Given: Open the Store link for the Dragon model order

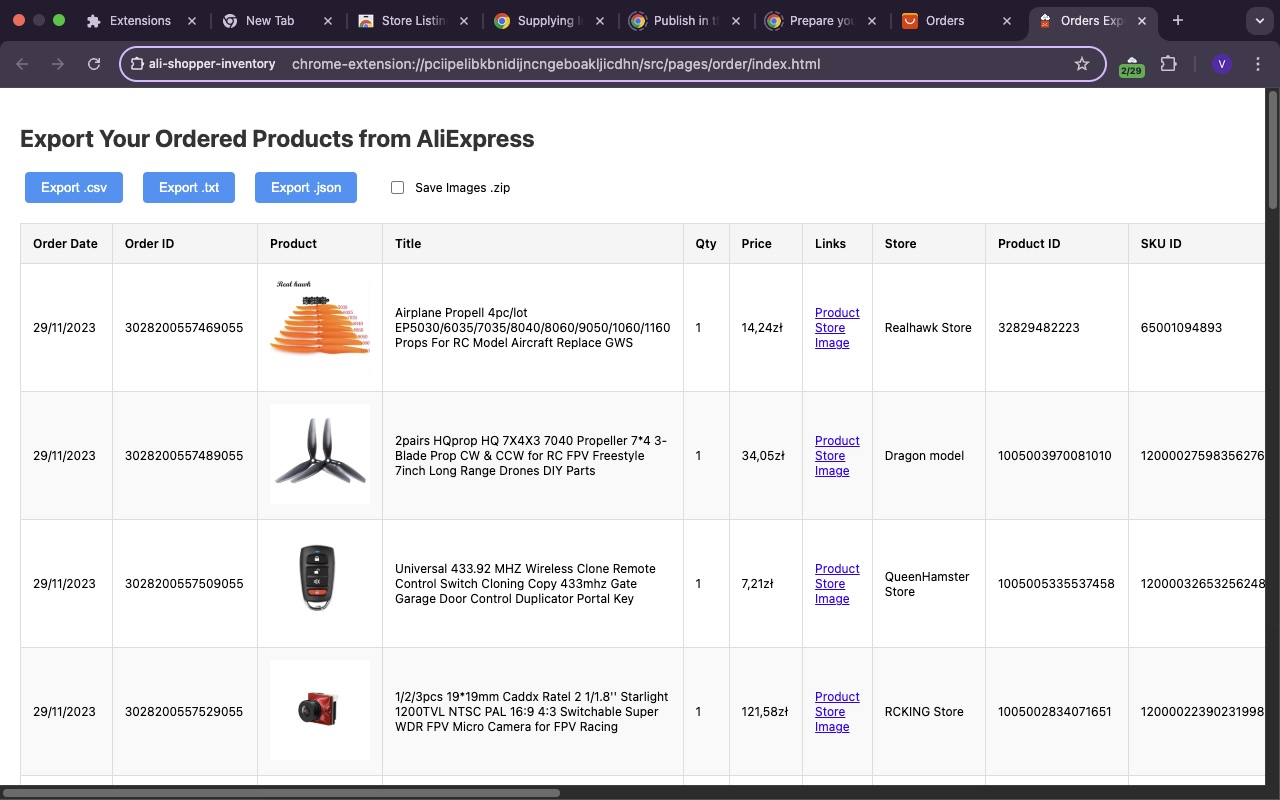Looking at the screenshot, I should [830, 456].
